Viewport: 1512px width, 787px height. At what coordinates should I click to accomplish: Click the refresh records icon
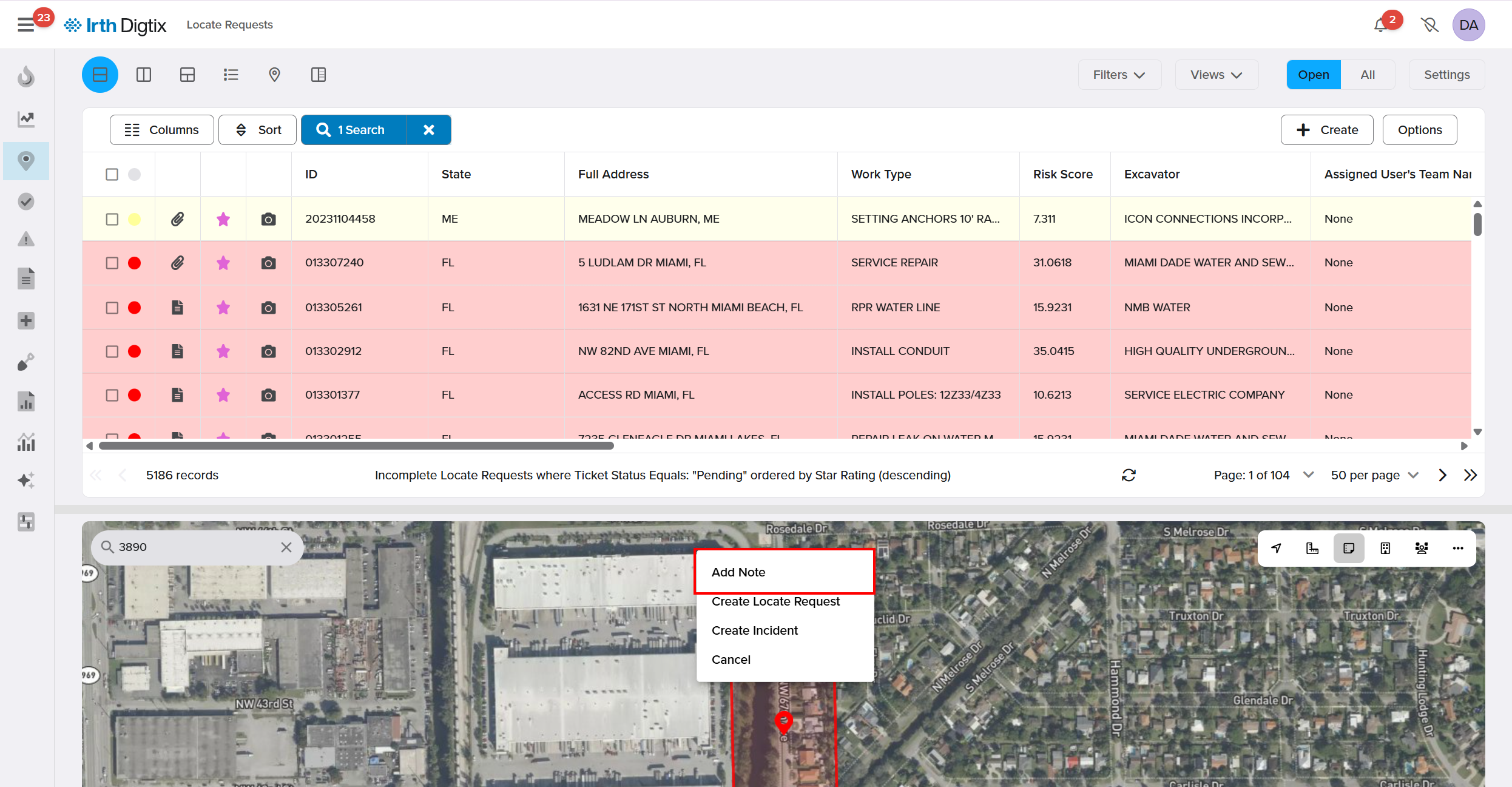click(1129, 475)
